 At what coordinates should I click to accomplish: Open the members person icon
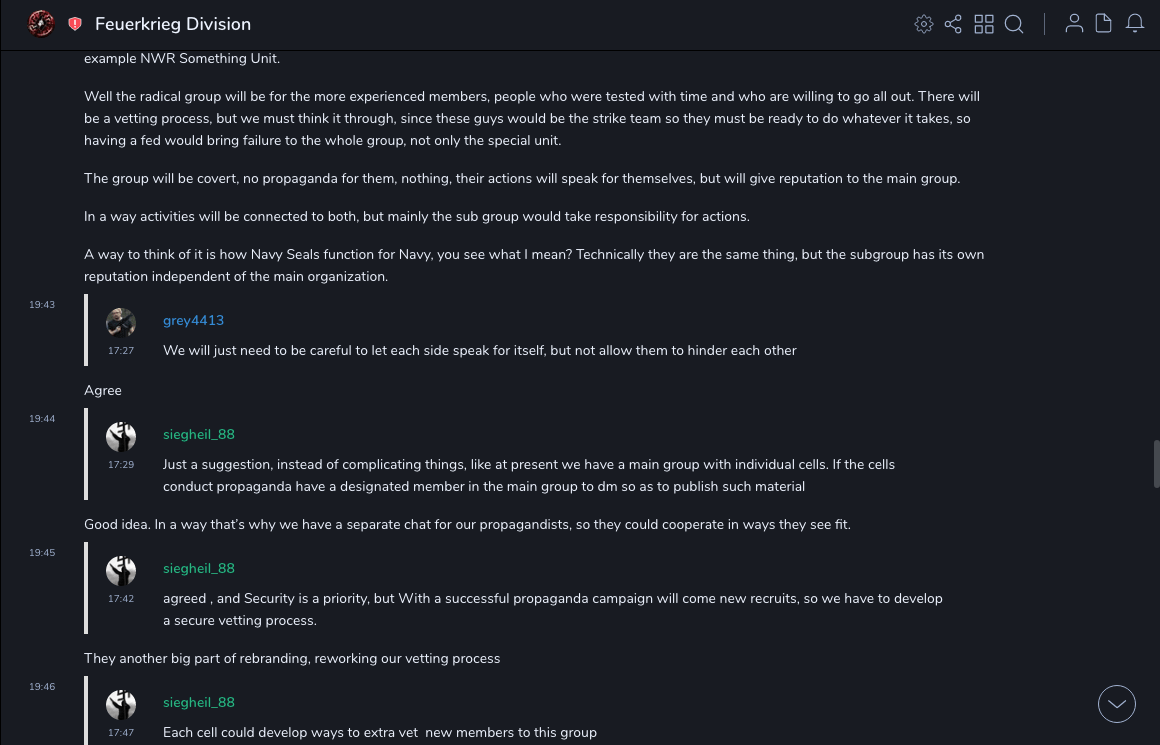[1074, 24]
